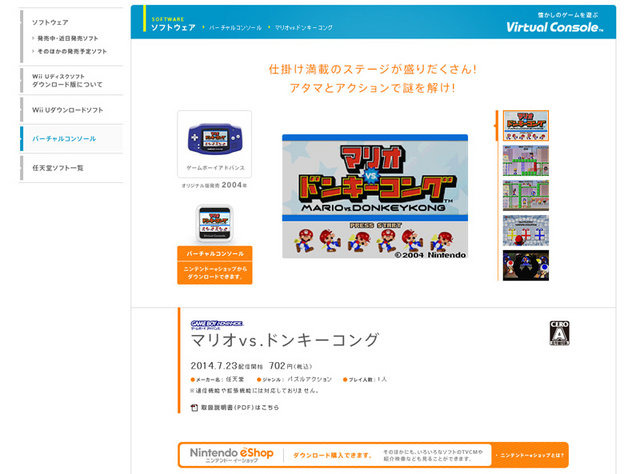
Task: Click the ソフトウェア breadcrumb in header
Action: pyautogui.click(x=173, y=27)
